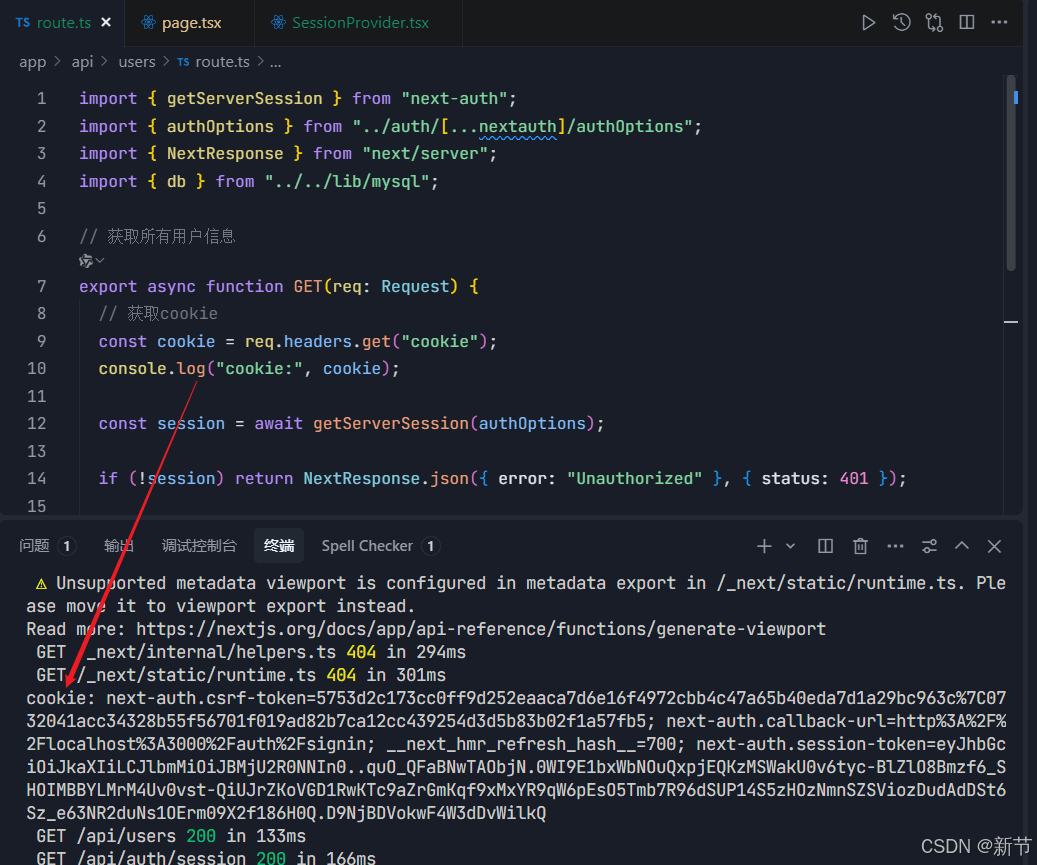Viewport: 1037px width, 865px height.
Task: Click line number 12 in the gutter
Action: [37, 423]
